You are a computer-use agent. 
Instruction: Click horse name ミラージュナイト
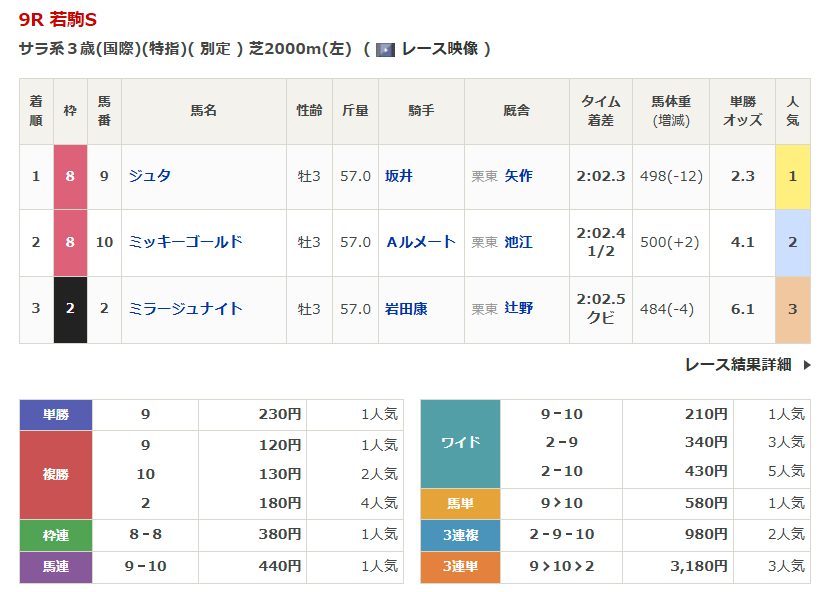coord(185,308)
